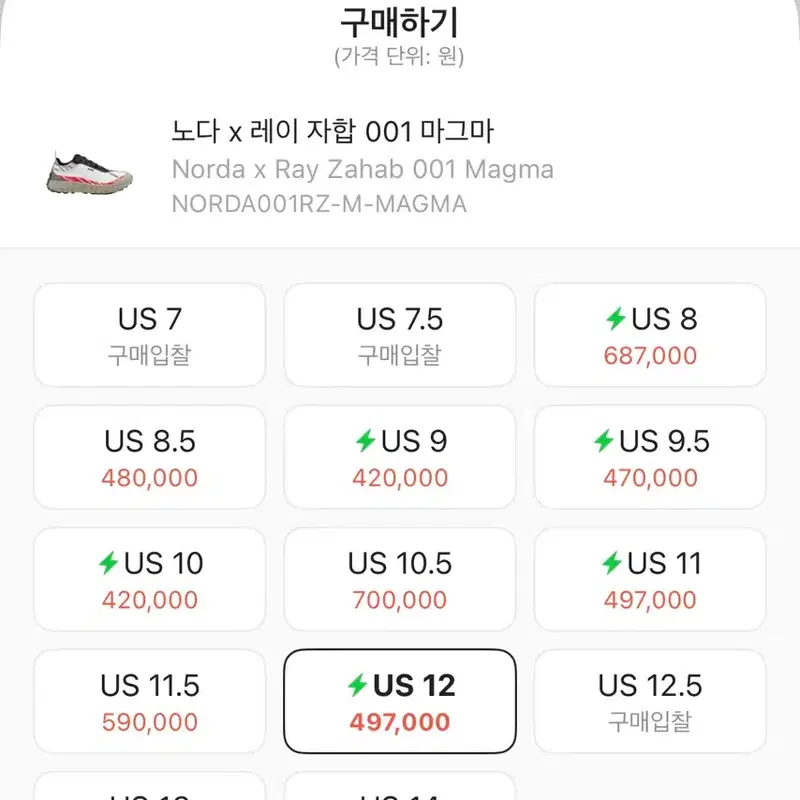Click the NORDA001RZ-M-MAGMA model code
The image size is (800, 800).
click(x=319, y=204)
